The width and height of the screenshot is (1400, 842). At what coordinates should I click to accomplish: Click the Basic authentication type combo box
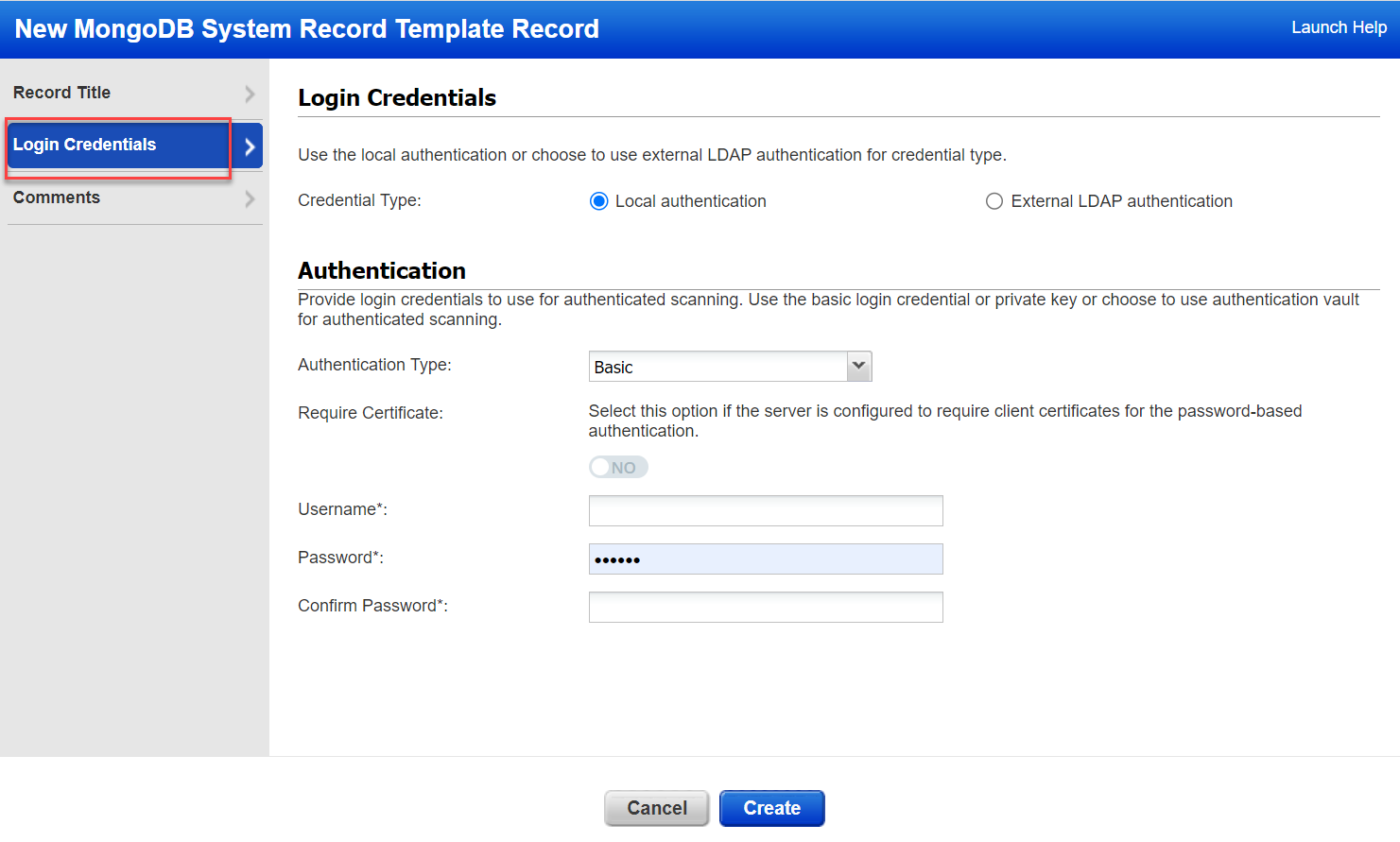(718, 367)
